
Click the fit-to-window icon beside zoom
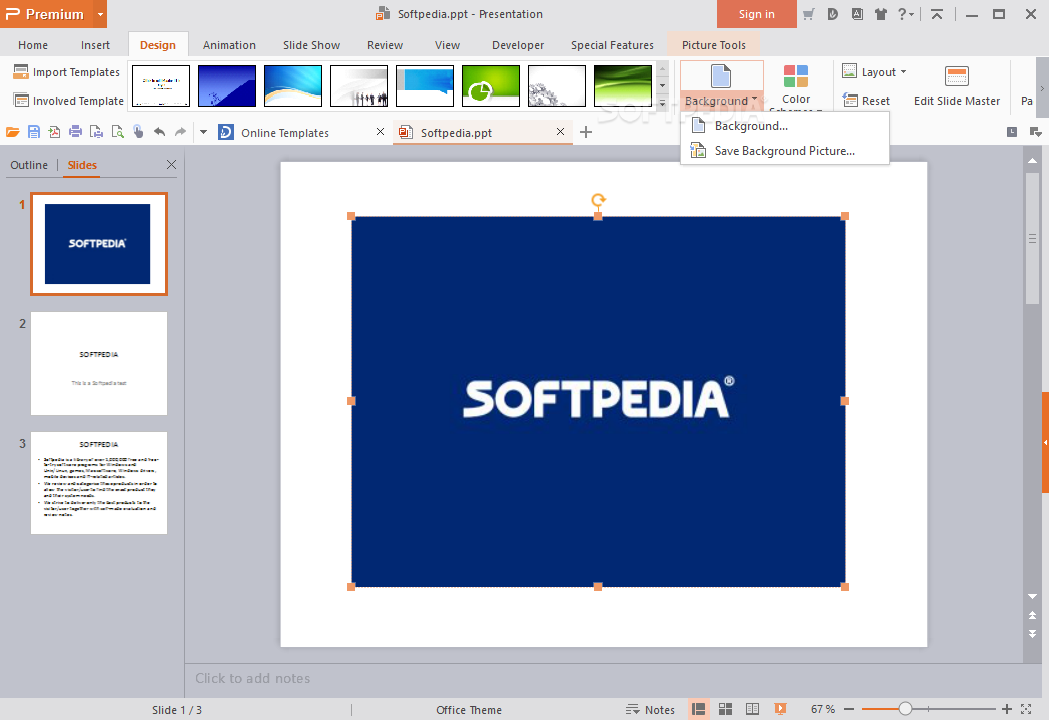[1026, 709]
